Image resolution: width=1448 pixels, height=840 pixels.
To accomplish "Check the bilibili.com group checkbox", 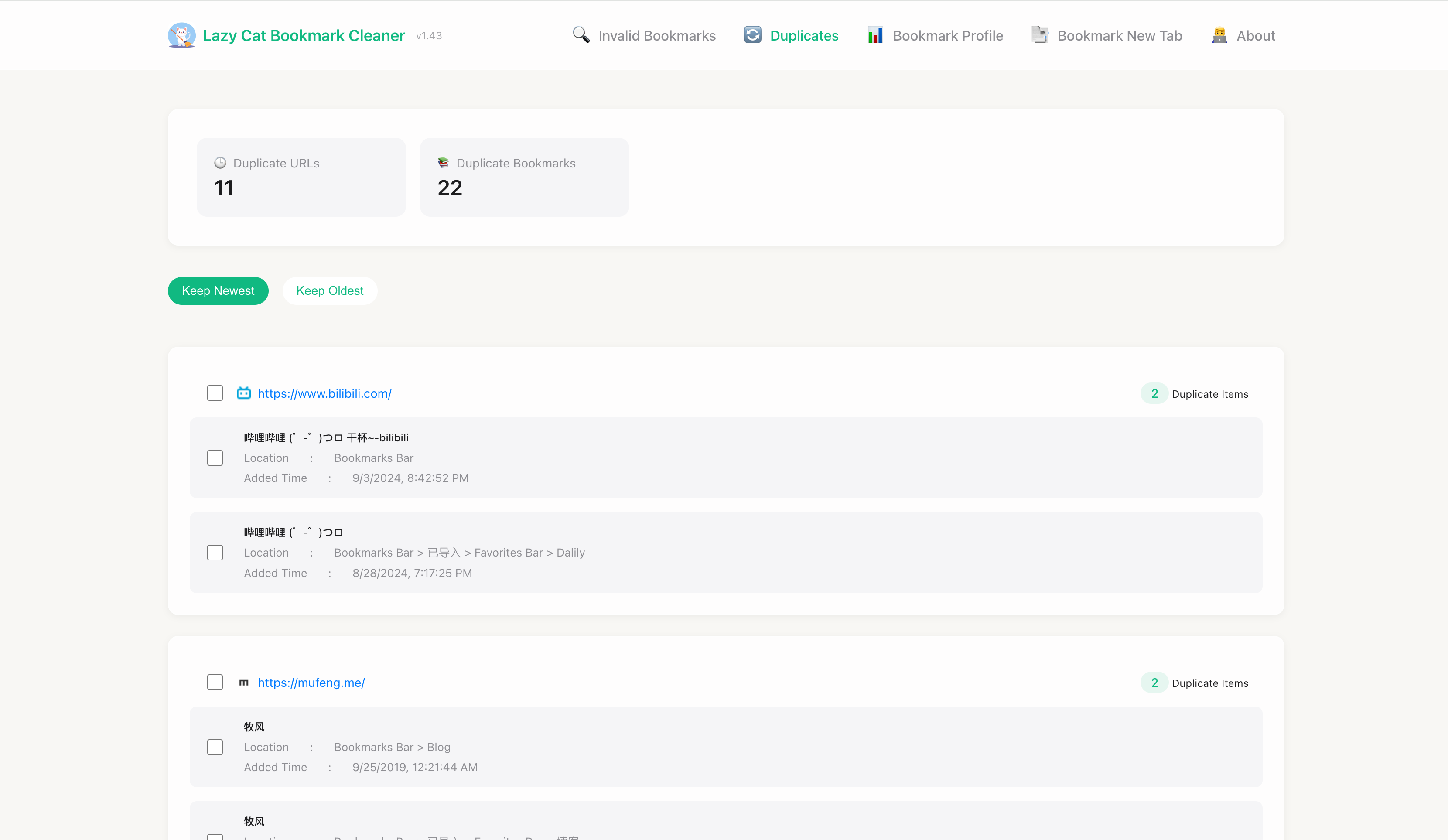I will pyautogui.click(x=215, y=393).
